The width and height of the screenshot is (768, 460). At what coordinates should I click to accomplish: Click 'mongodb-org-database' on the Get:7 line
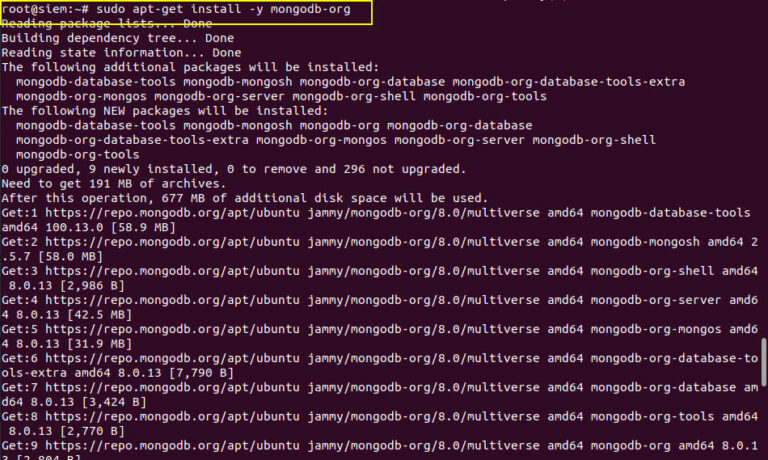coord(663,387)
